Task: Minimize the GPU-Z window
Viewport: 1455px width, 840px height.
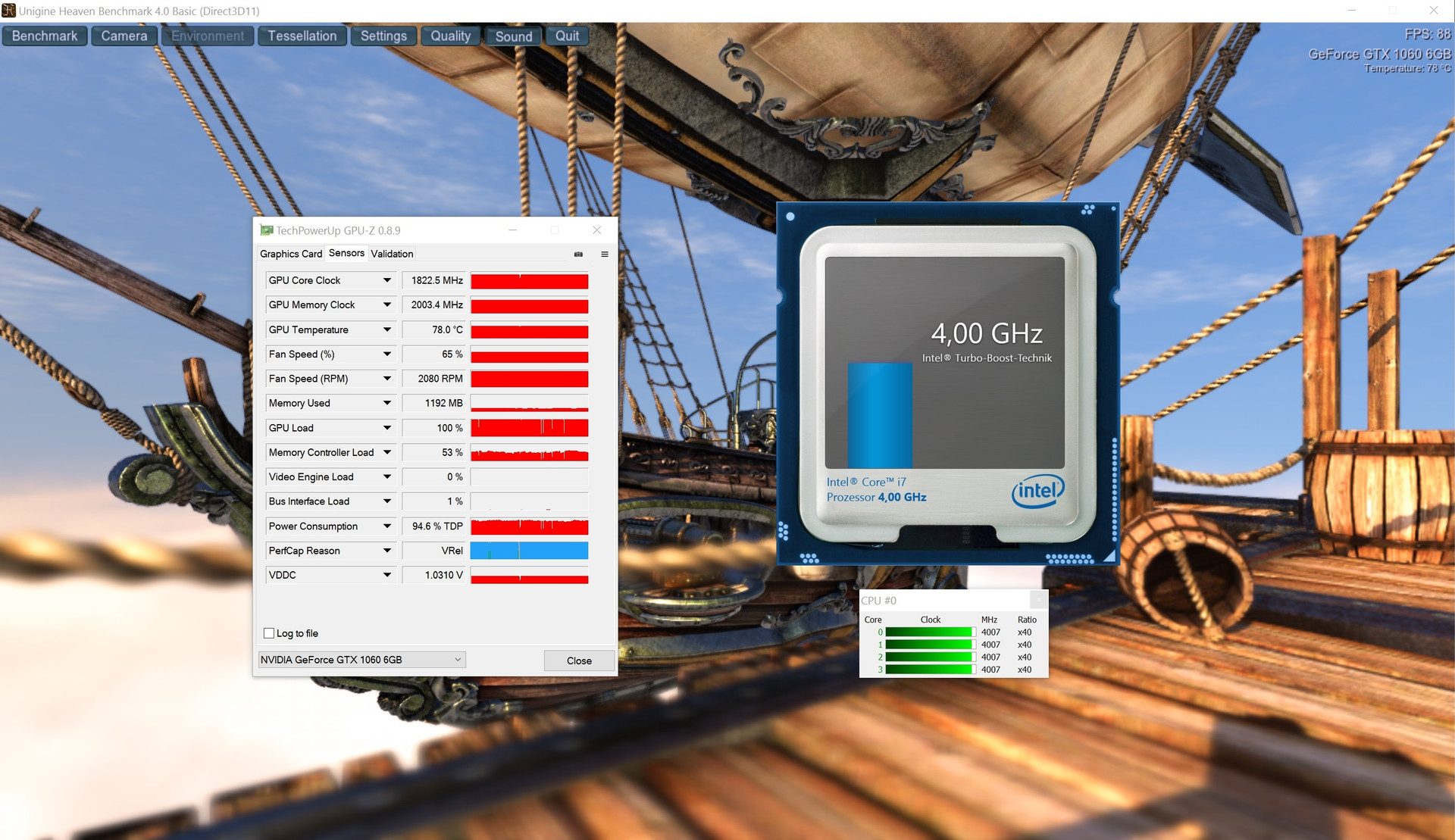Action: point(513,230)
